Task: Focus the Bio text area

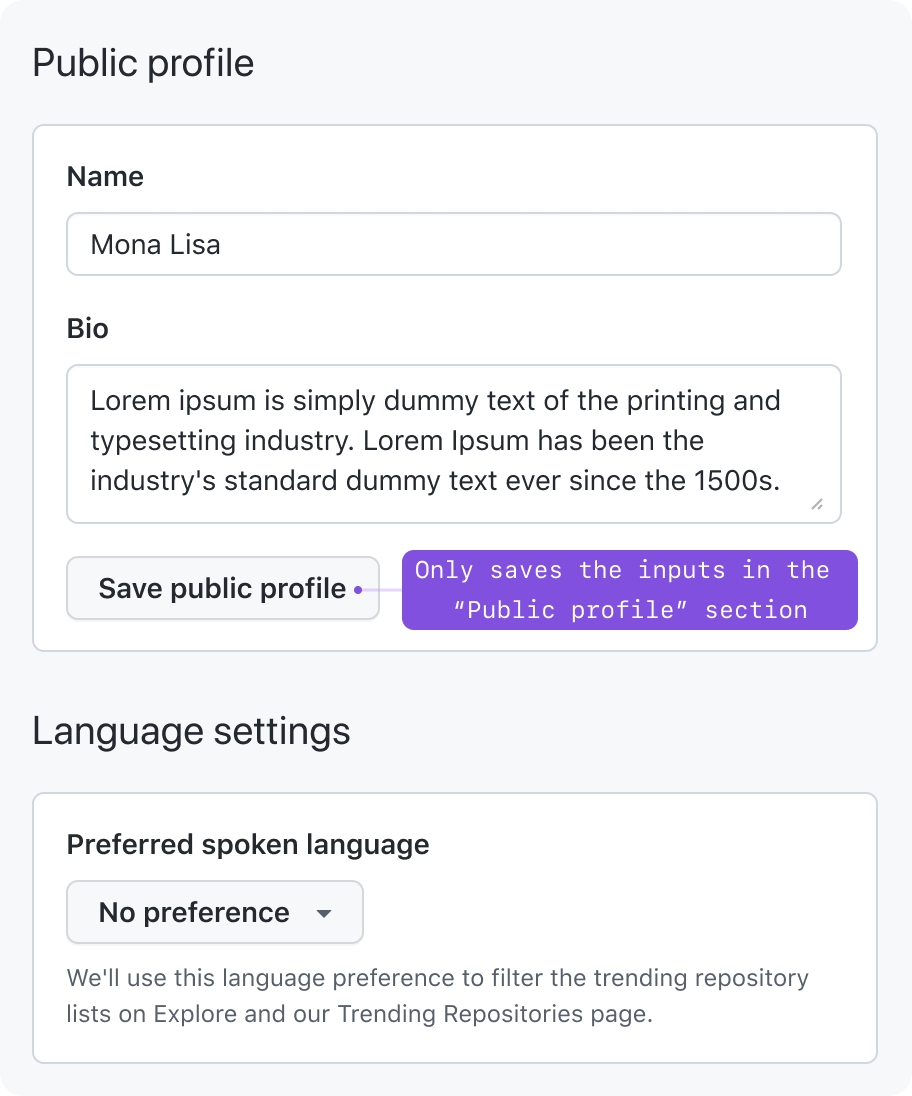Action: click(x=454, y=444)
